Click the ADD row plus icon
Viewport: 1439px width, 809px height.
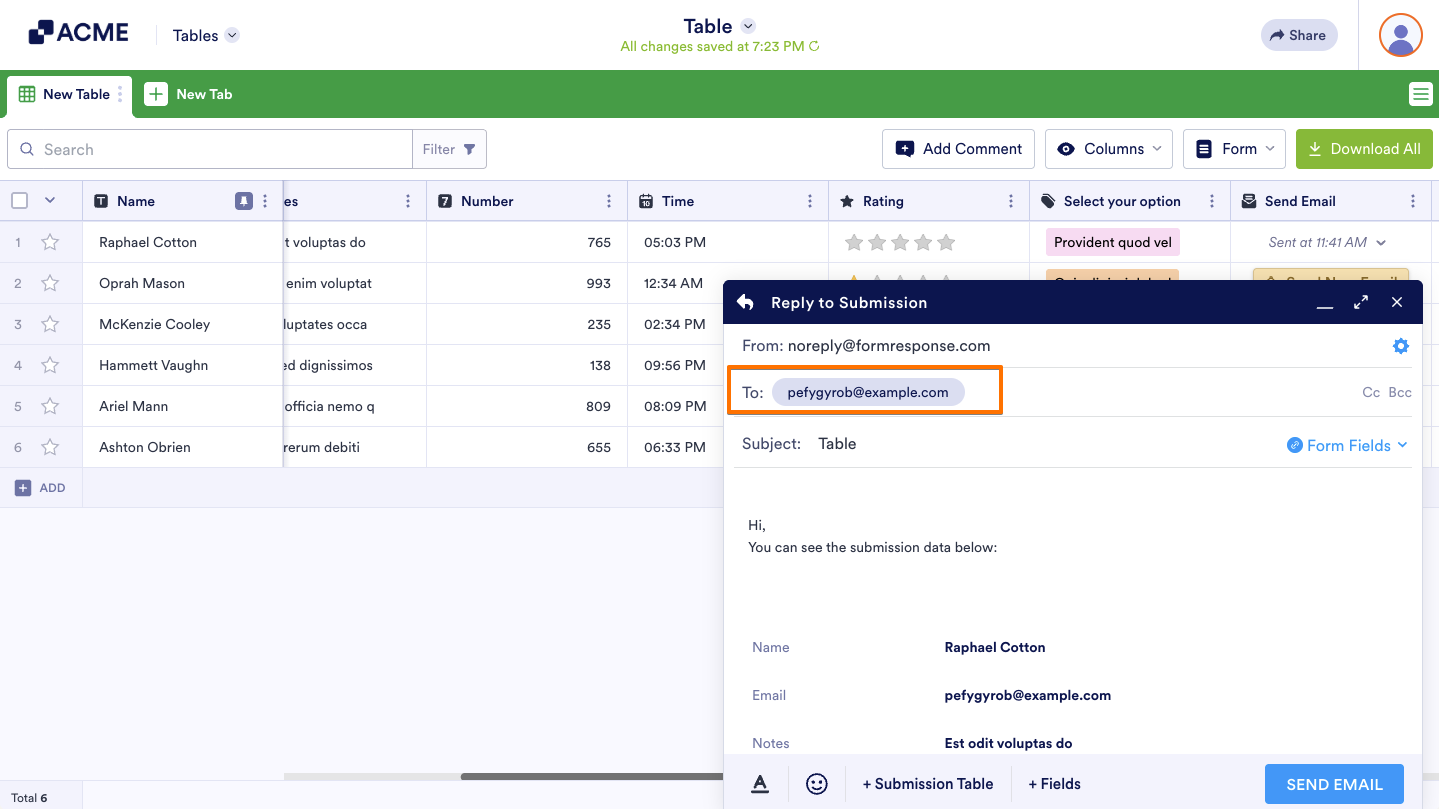coord(23,488)
